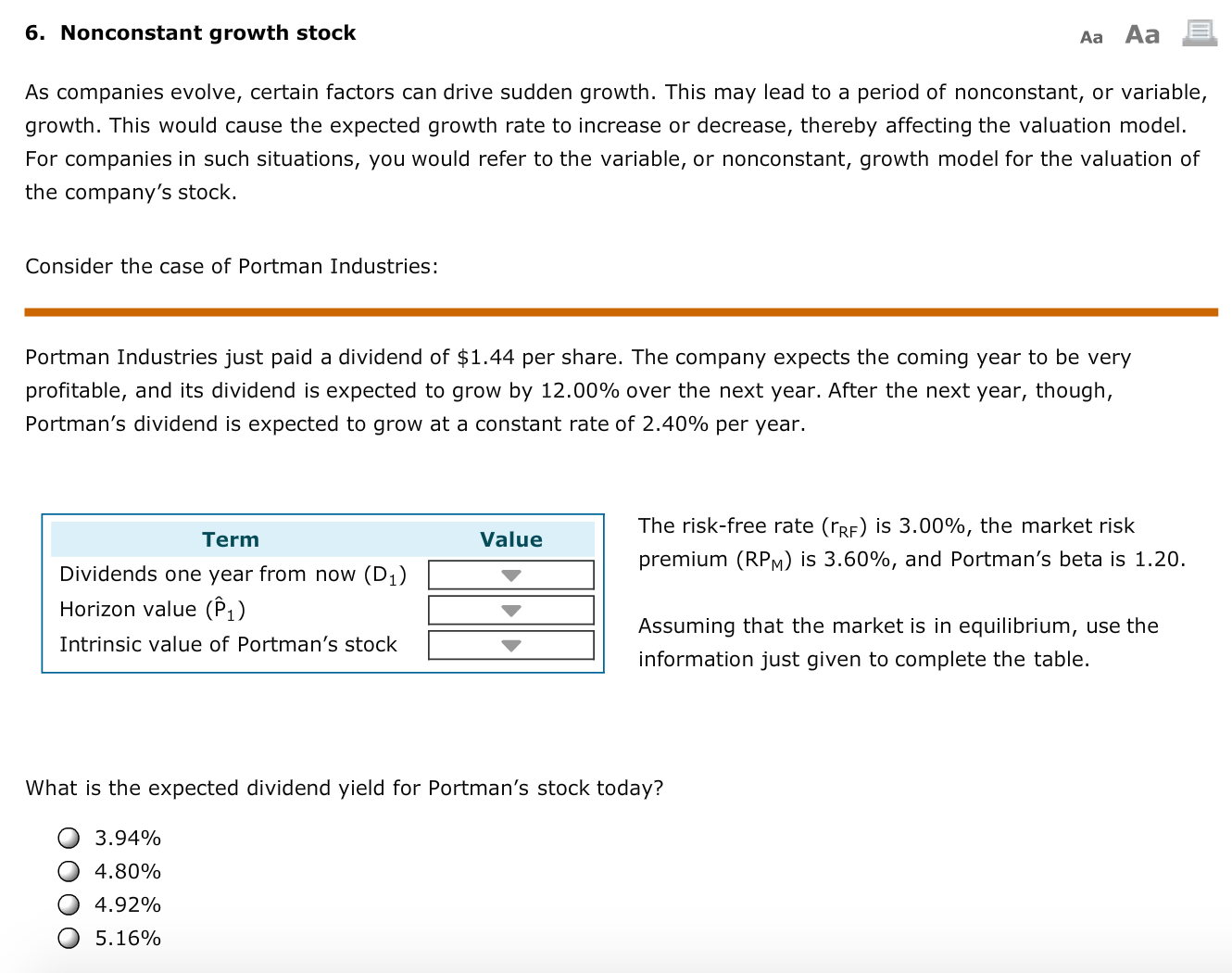Click the Value column header
Screen dimensions: 1232x973
(x=510, y=539)
